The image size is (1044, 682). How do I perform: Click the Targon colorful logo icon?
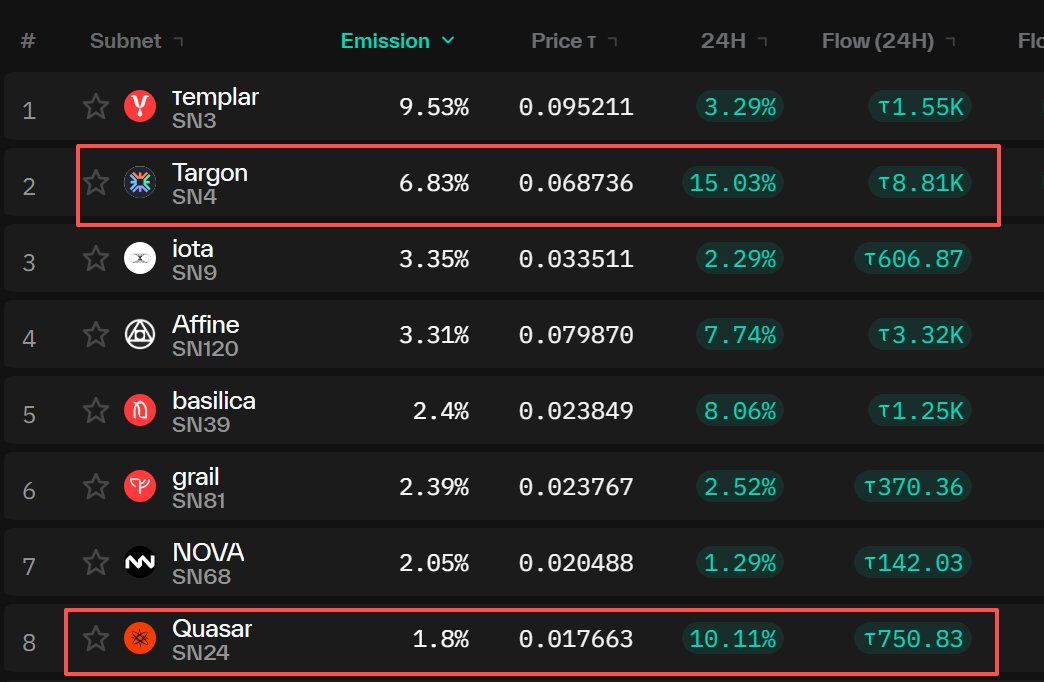[x=140, y=182]
